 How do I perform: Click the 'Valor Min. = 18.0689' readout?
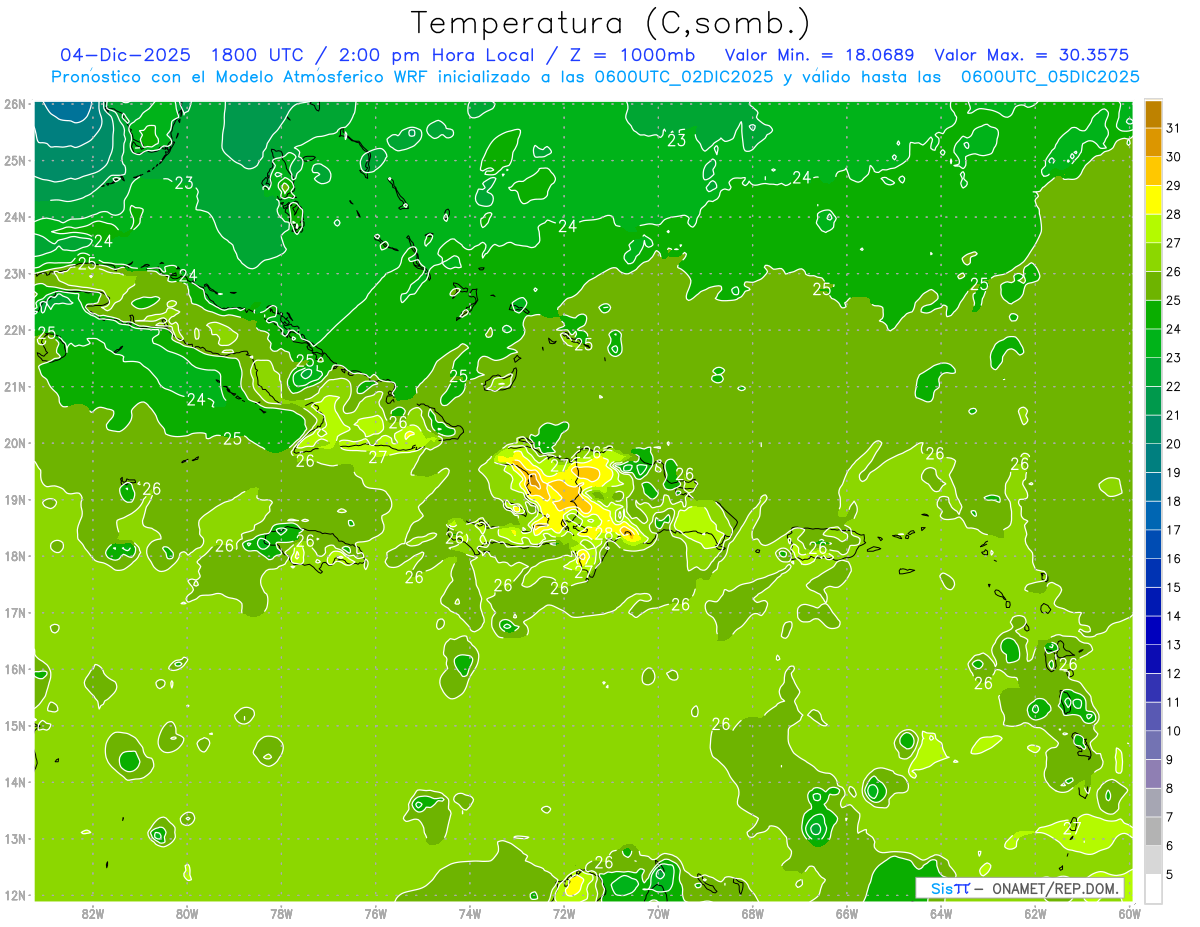(x=820, y=55)
